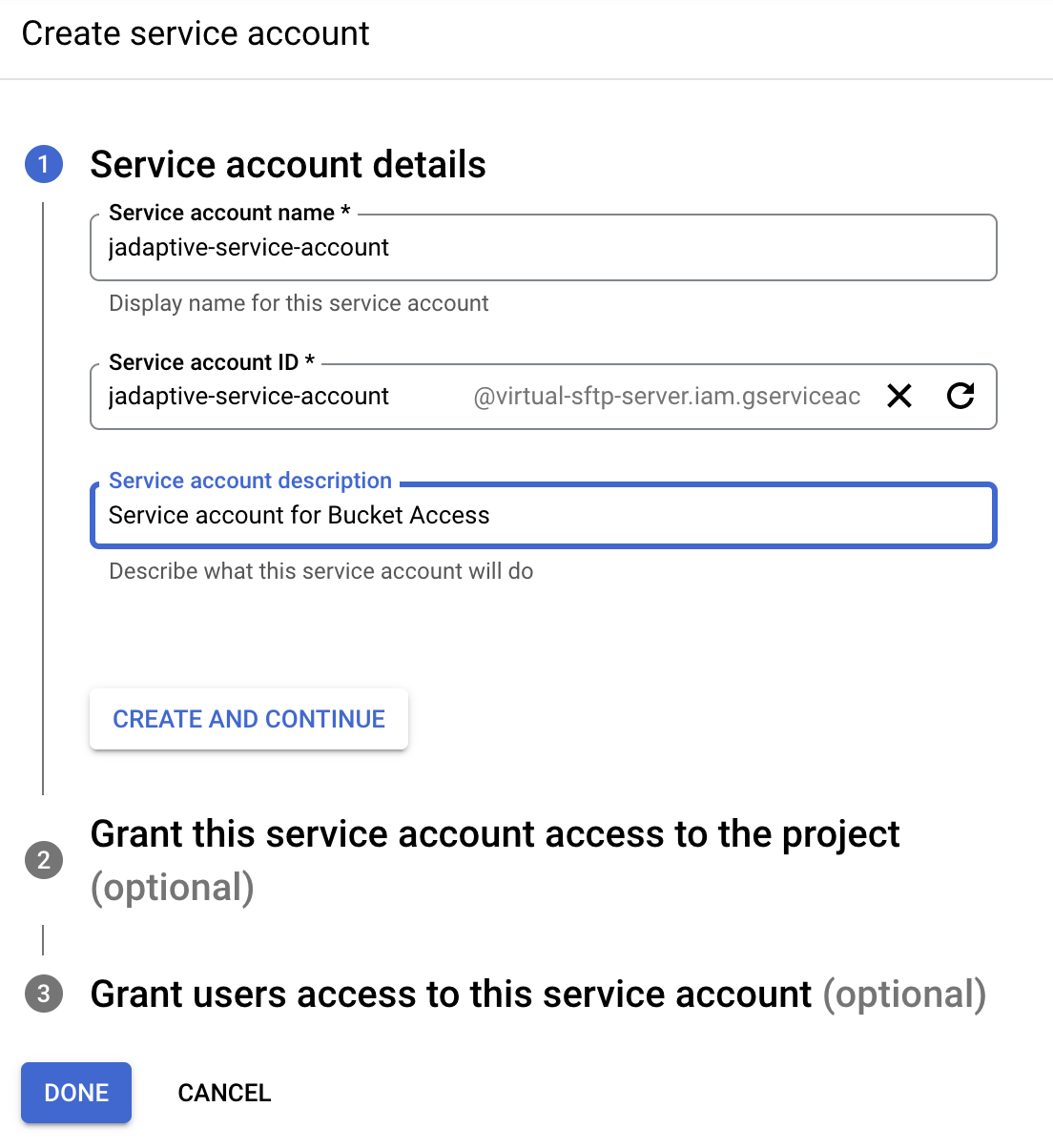This screenshot has height=1148, width=1053.
Task: Select the step 3 circle icon
Action: pos(44,994)
